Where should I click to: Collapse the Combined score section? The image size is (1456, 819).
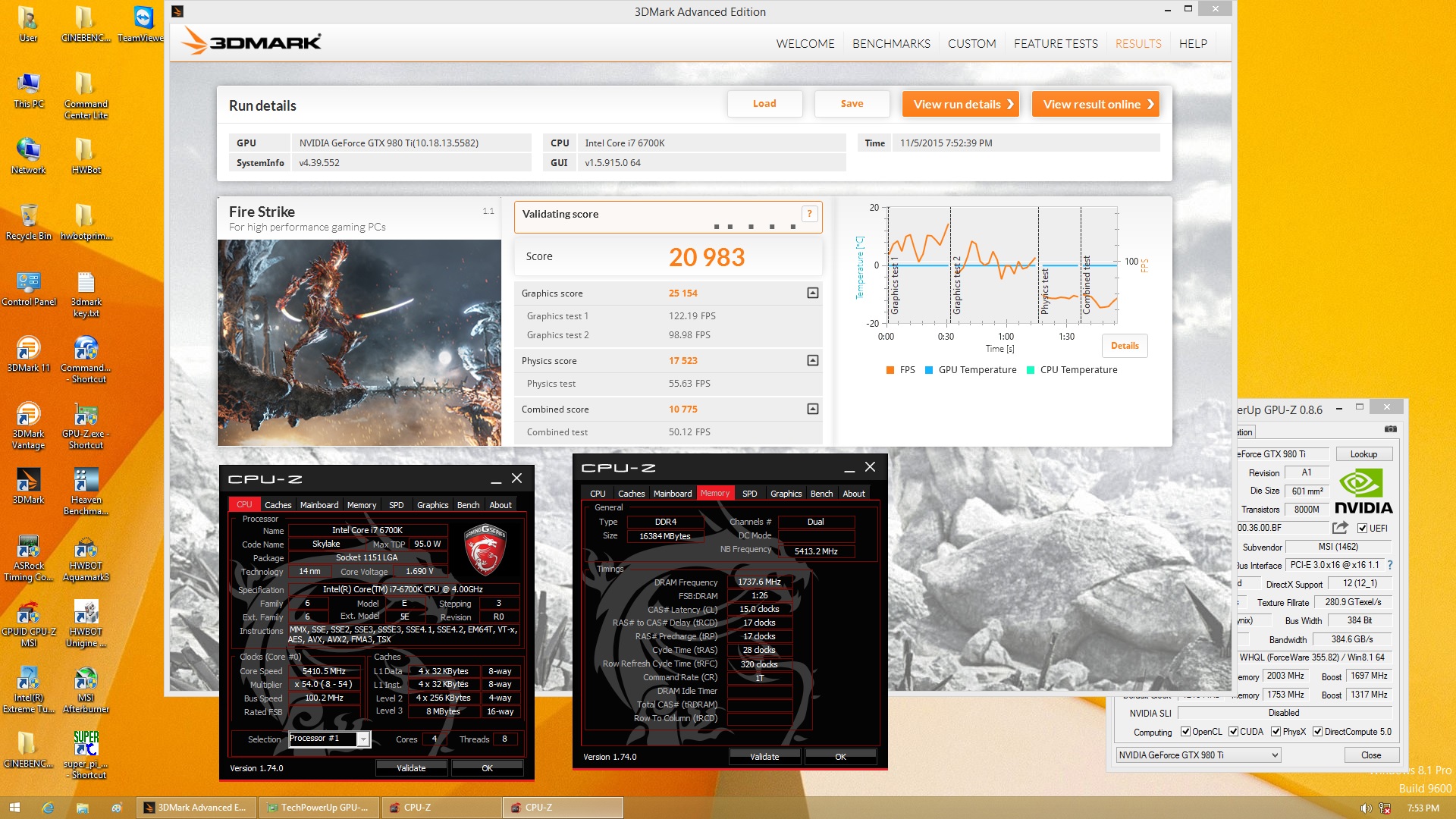pyautogui.click(x=812, y=409)
